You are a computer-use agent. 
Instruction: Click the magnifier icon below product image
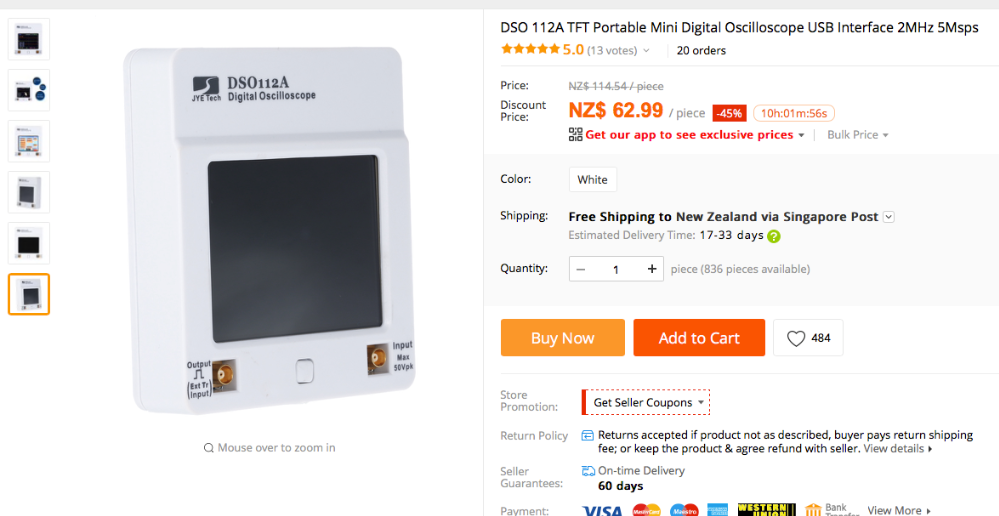click(208, 448)
